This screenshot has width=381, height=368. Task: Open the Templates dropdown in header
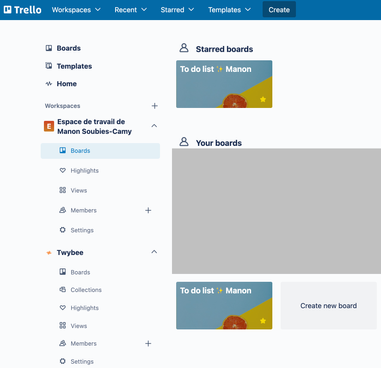tap(229, 10)
